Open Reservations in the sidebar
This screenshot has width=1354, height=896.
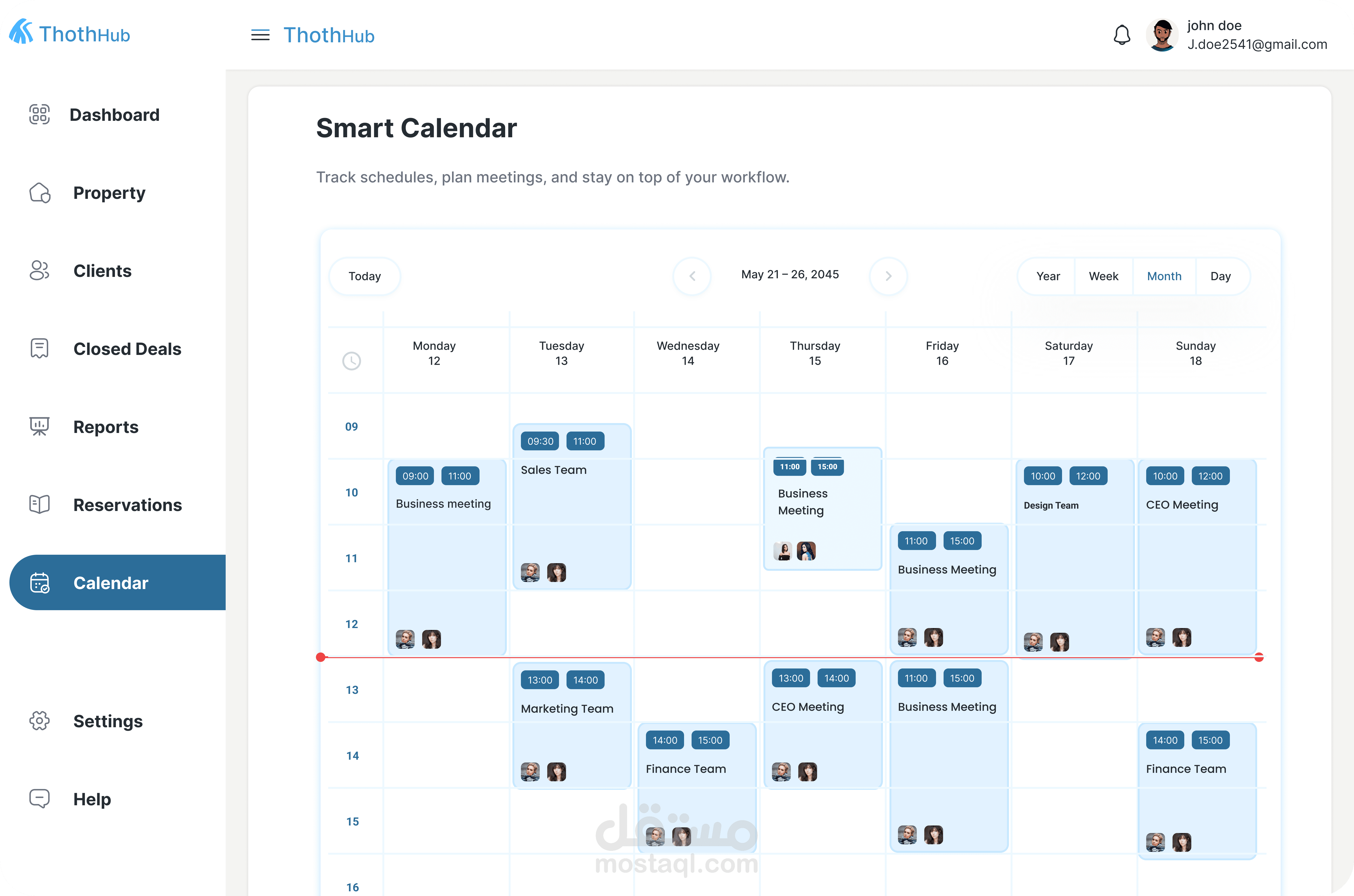point(127,505)
